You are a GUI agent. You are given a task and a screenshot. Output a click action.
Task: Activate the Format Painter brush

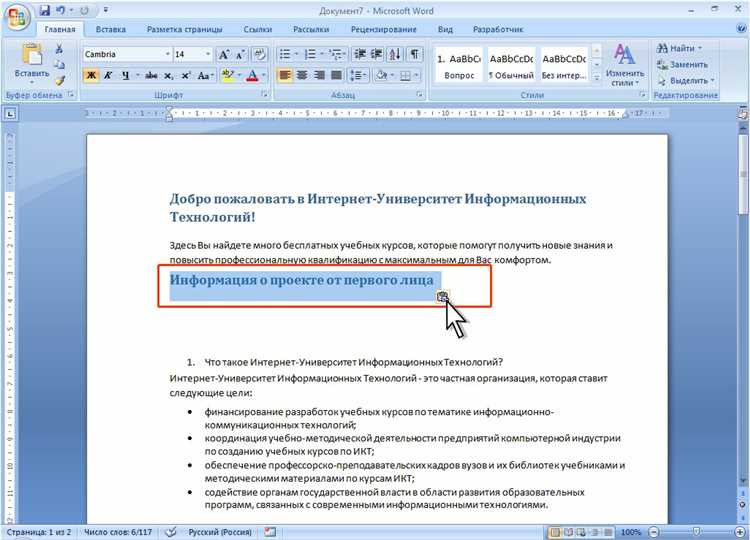pyautogui.click(x=59, y=80)
